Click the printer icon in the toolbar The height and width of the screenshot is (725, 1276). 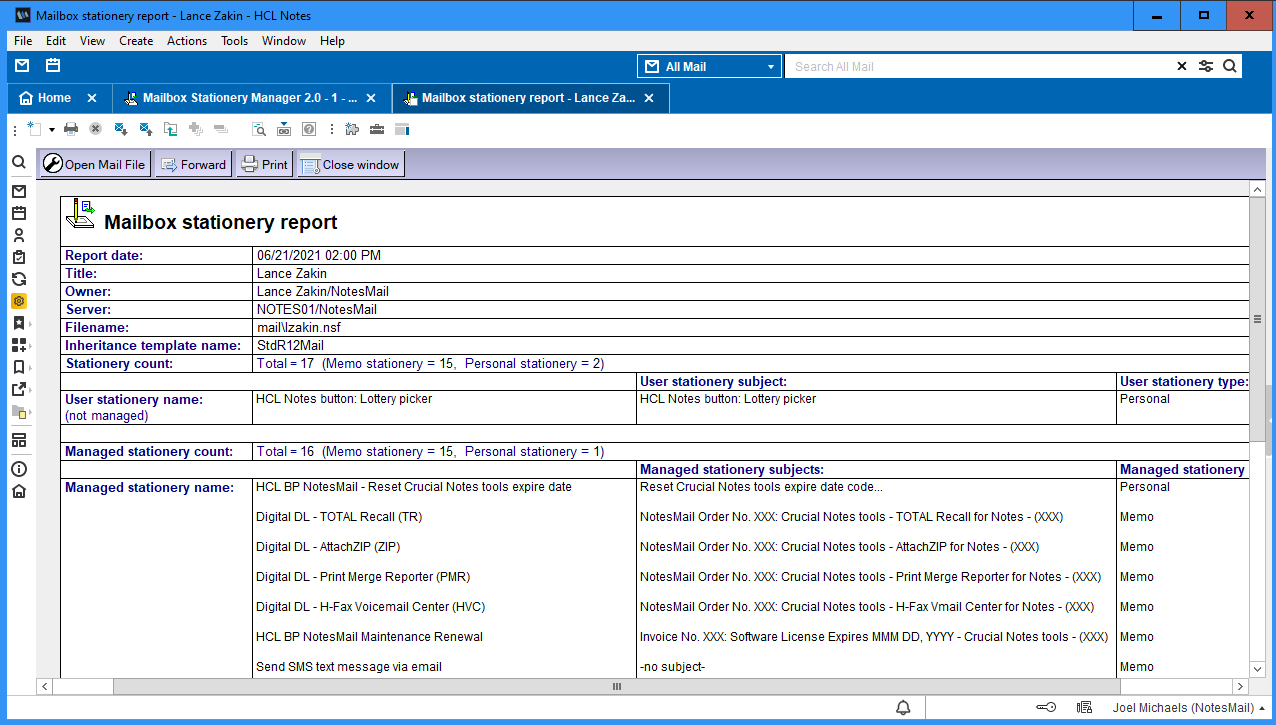click(x=71, y=129)
